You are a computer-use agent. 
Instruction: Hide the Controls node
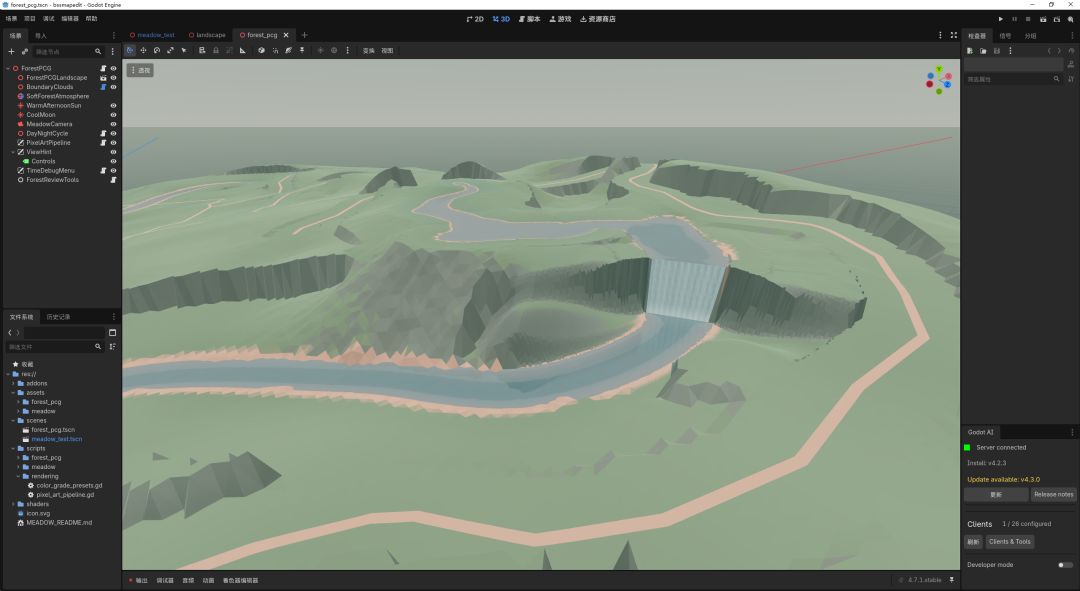[x=114, y=161]
